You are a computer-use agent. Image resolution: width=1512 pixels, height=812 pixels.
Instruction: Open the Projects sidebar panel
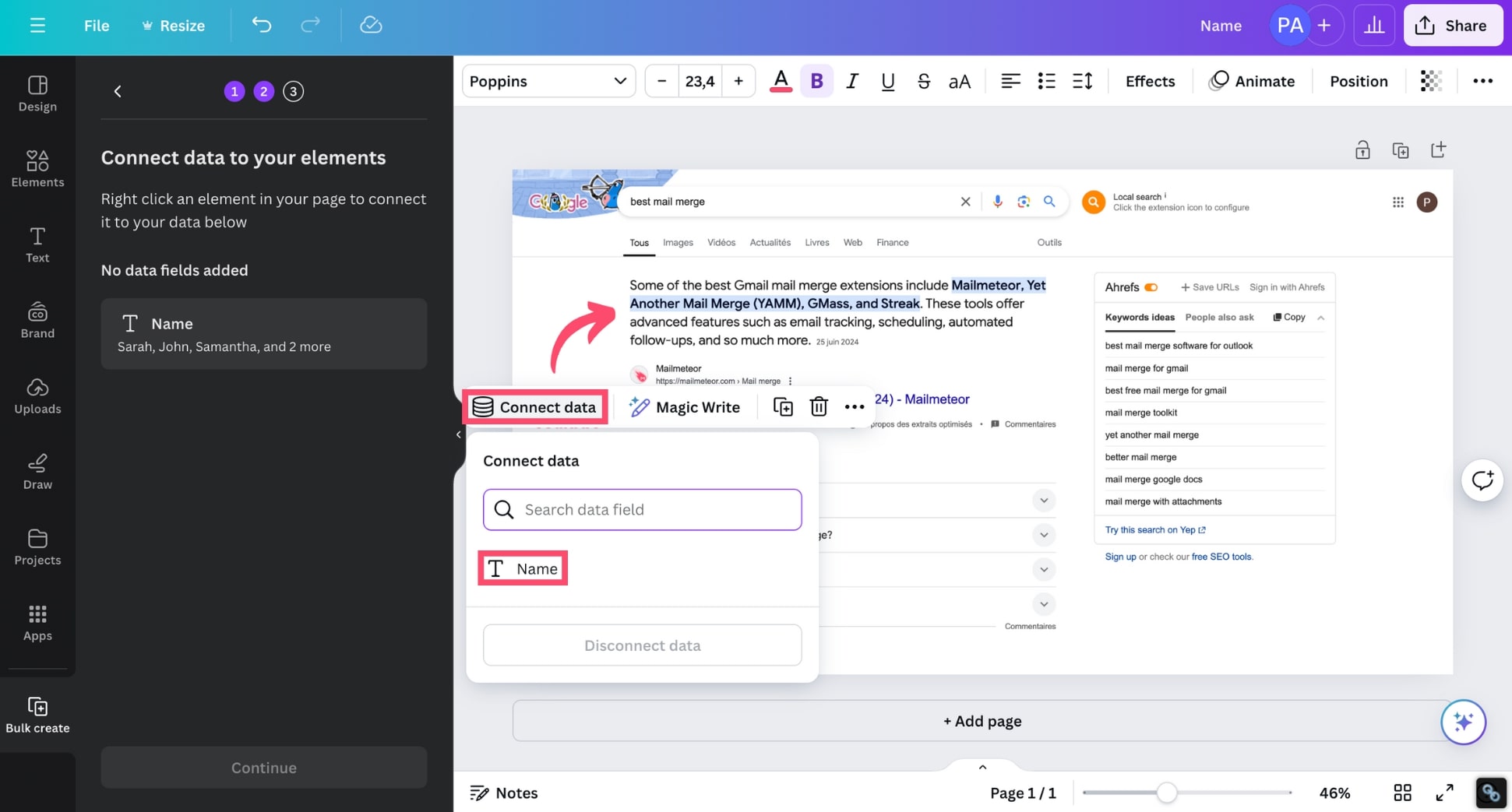(37, 547)
